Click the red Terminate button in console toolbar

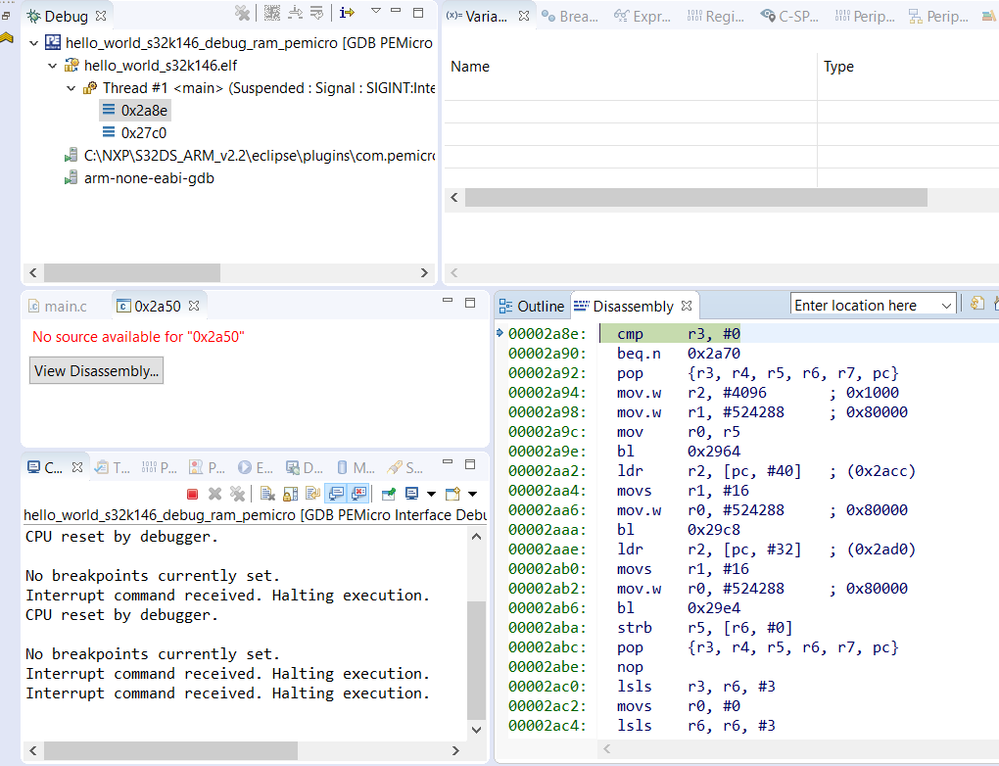pyautogui.click(x=193, y=494)
